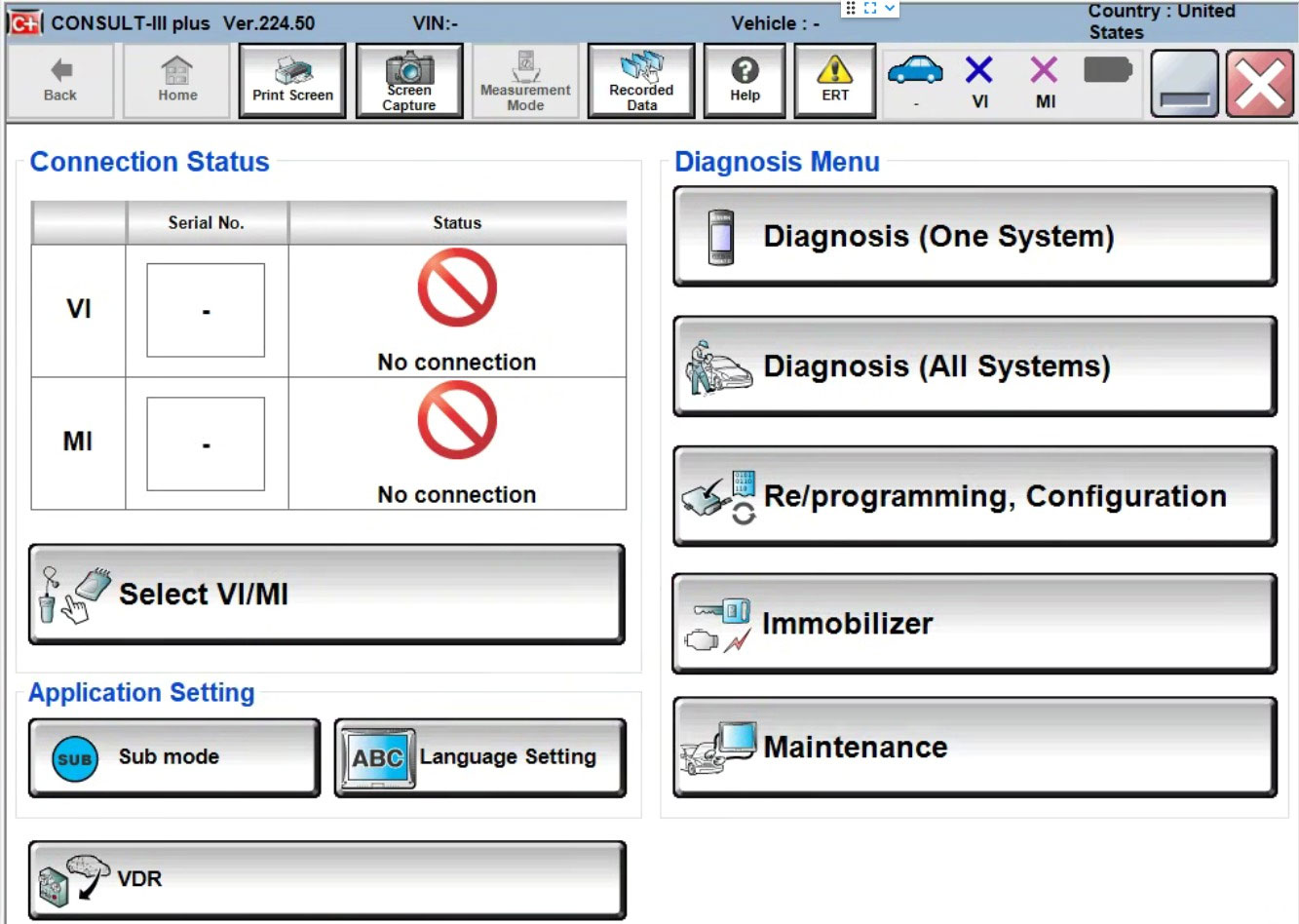The width and height of the screenshot is (1299, 924).
Task: Open the Maintenance menu option
Action: click(x=974, y=748)
